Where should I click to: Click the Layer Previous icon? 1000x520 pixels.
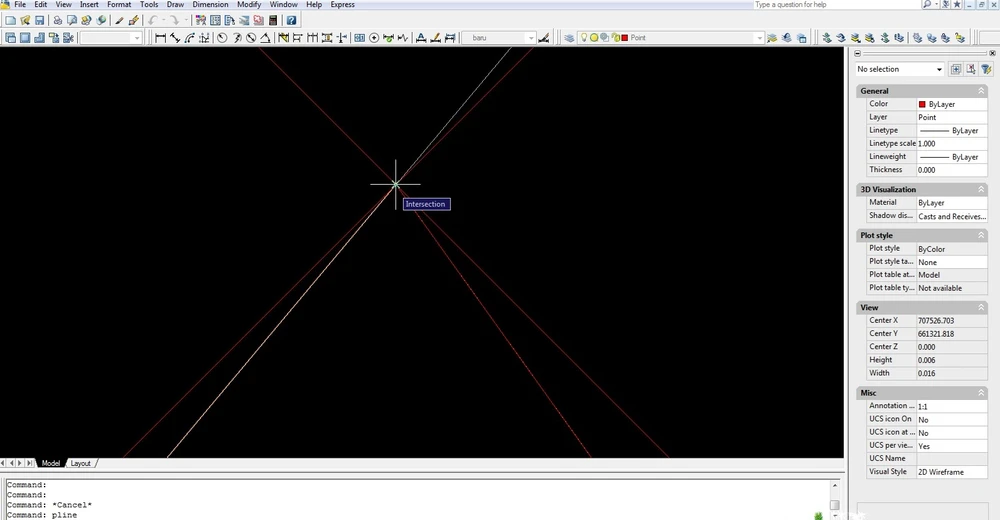786,38
